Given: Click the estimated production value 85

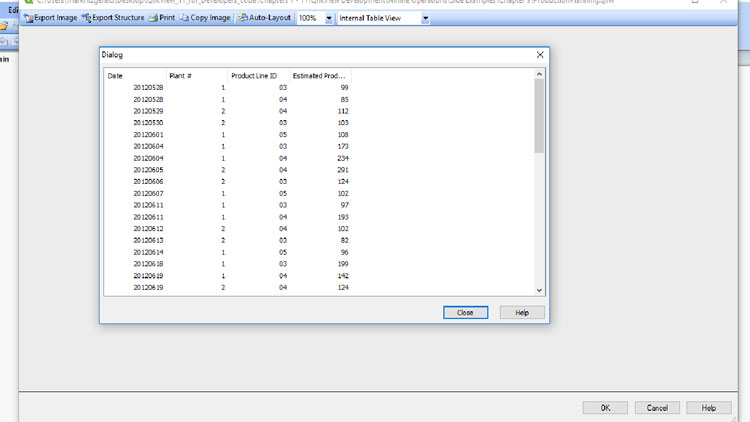Looking at the screenshot, I should [344, 100].
